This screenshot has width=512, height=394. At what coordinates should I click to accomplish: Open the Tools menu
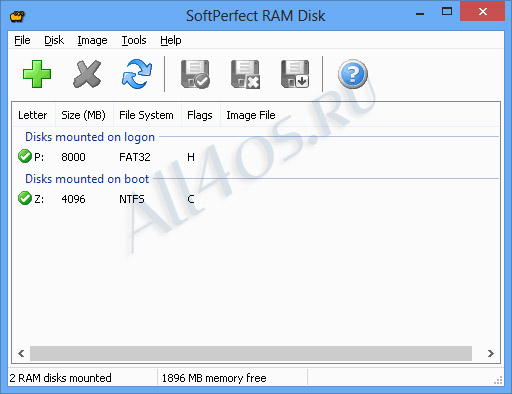click(x=134, y=40)
